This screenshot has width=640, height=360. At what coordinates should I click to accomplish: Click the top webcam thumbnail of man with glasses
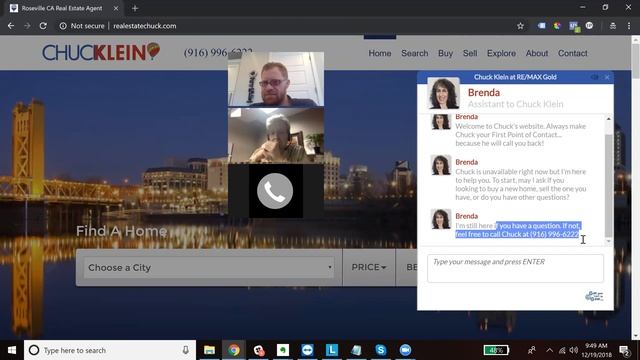[x=276, y=79]
